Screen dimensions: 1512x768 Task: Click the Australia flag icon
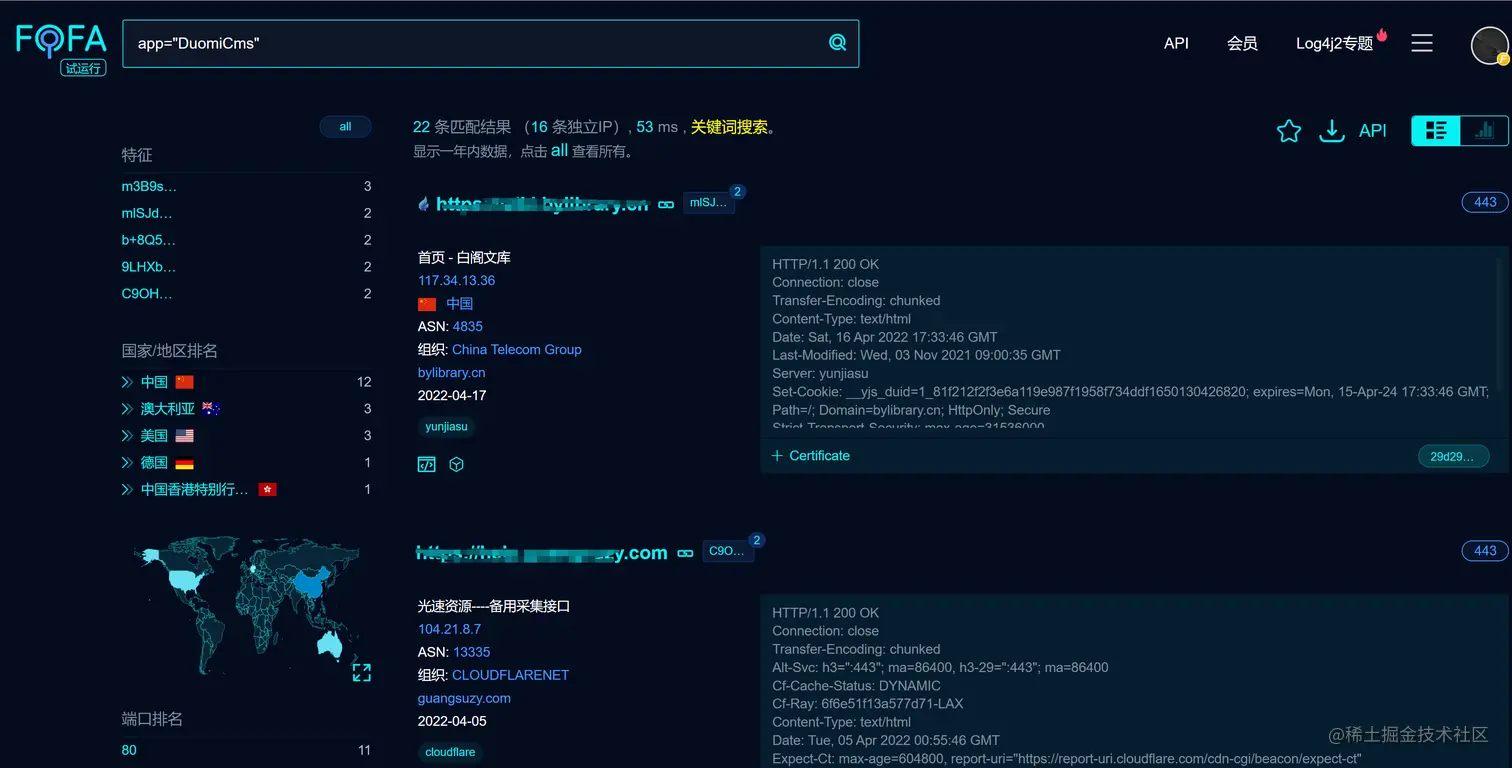[x=211, y=409]
